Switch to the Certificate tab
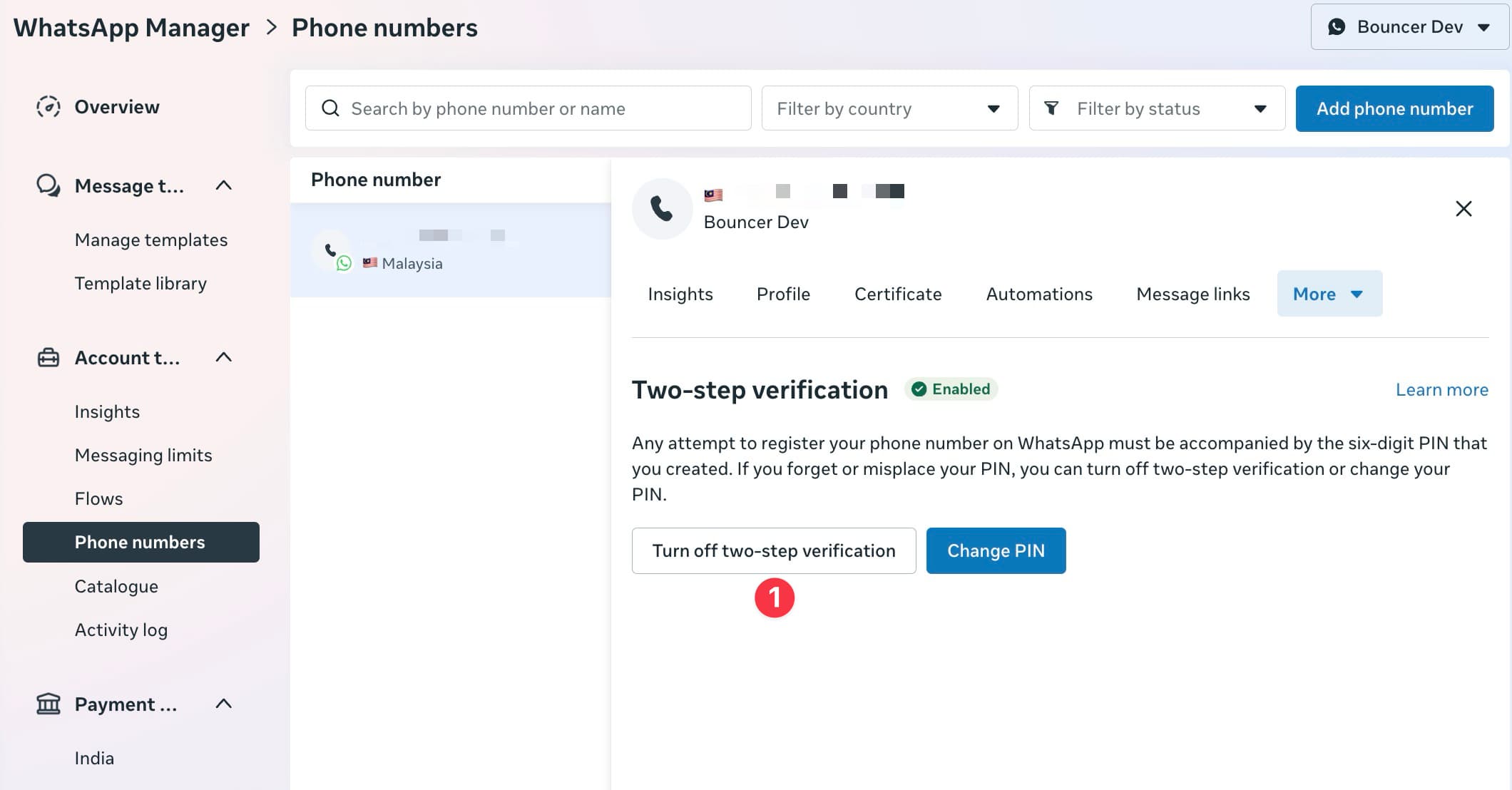Image resolution: width=1512 pixels, height=790 pixels. pos(897,294)
